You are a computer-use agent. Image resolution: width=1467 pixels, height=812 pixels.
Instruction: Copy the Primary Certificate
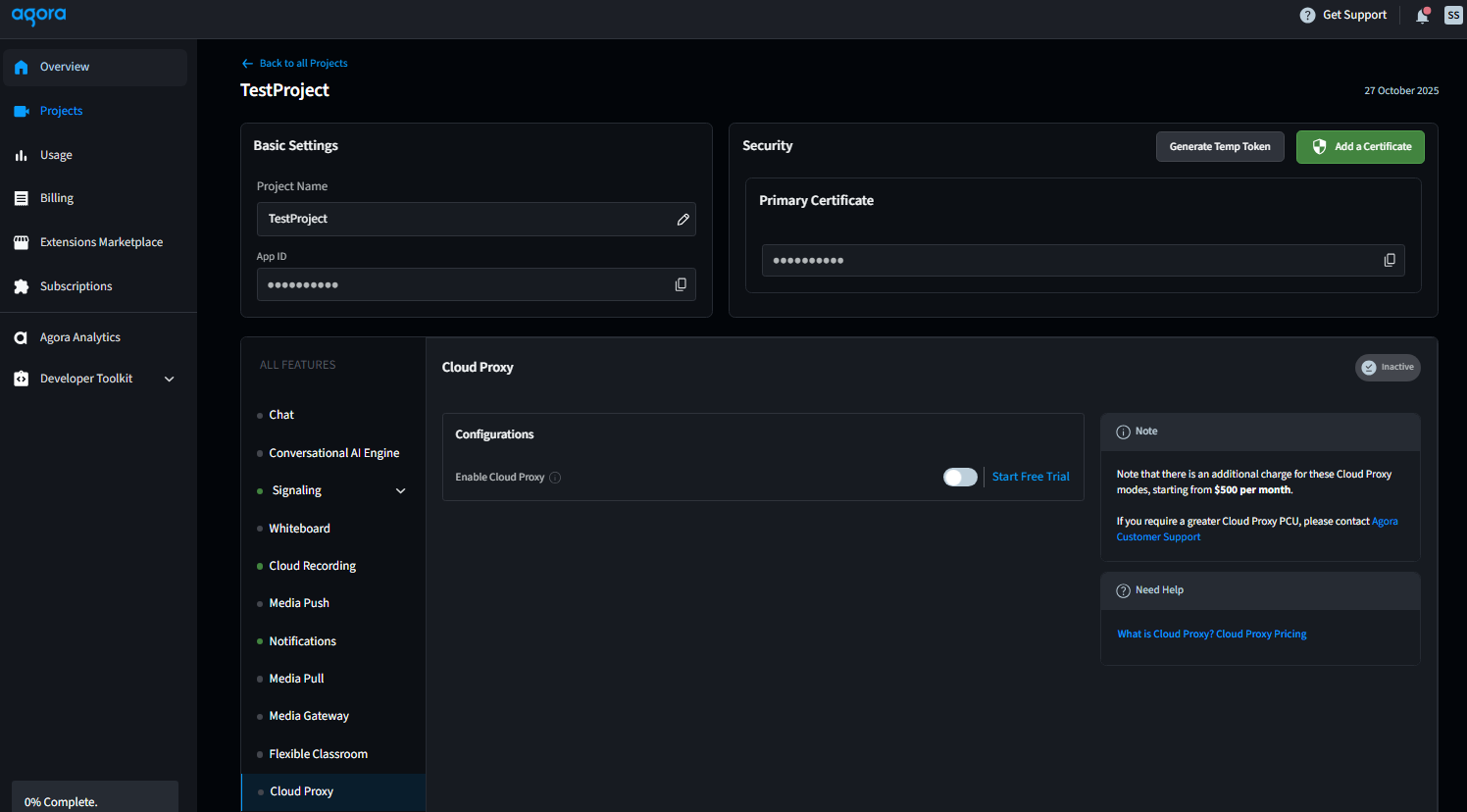1390,260
